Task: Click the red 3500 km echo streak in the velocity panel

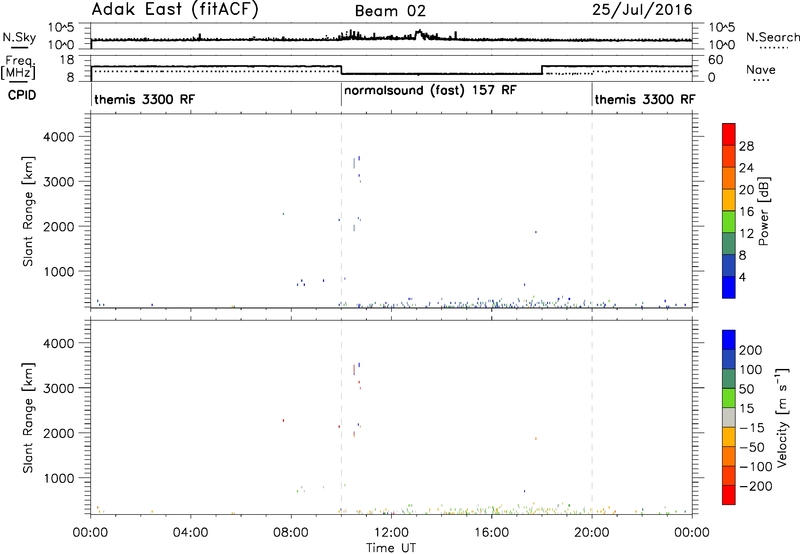Action: tap(354, 369)
